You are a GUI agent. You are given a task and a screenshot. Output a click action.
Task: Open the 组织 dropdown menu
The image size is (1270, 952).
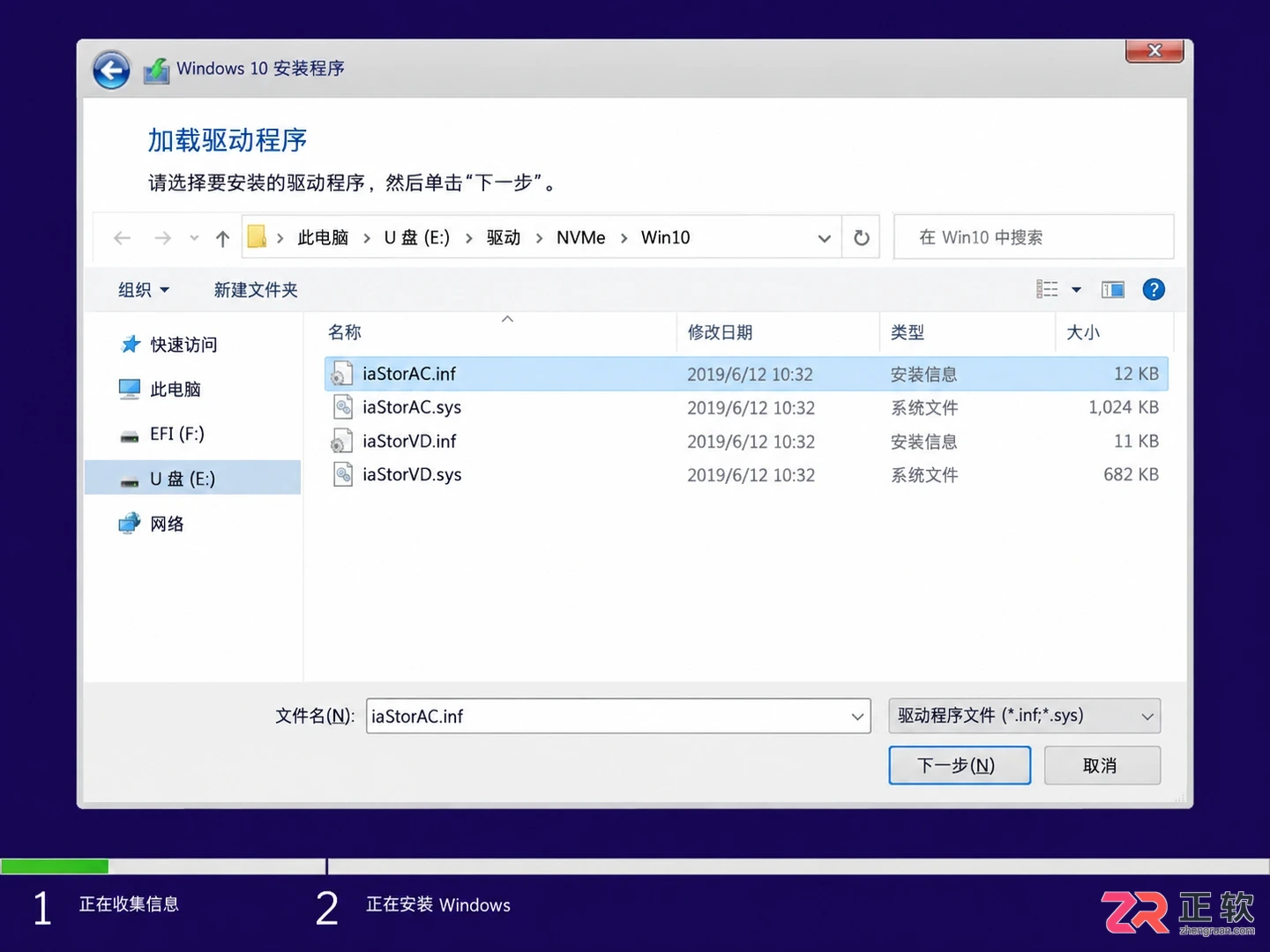(x=144, y=290)
